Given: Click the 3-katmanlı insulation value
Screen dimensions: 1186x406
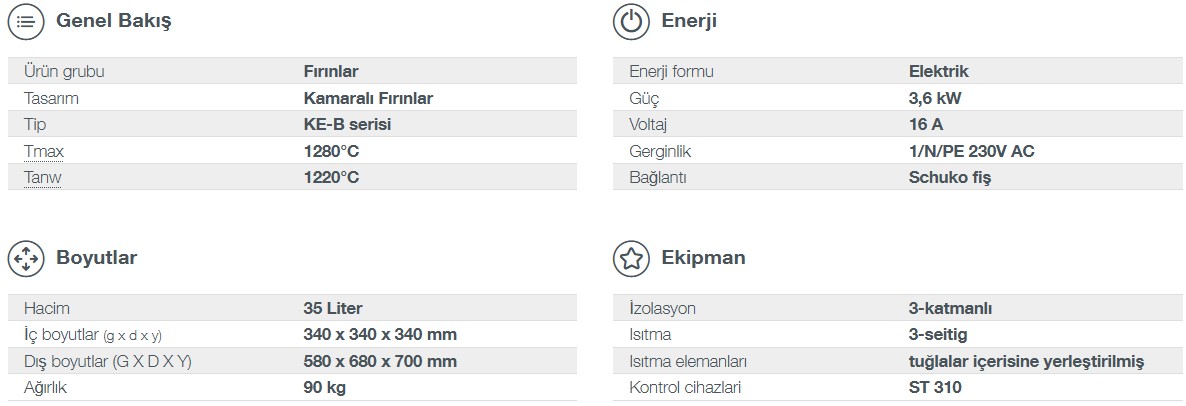Looking at the screenshot, I should (x=950, y=308).
